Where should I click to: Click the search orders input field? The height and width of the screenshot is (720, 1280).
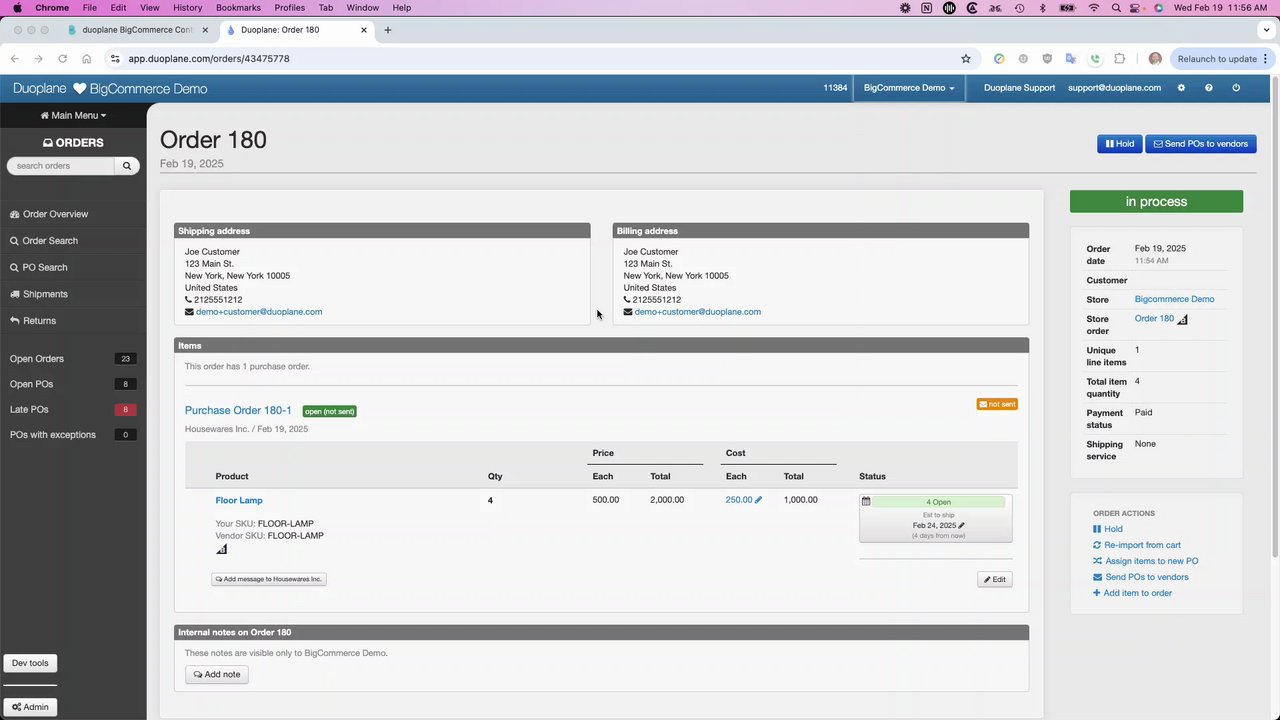61,166
